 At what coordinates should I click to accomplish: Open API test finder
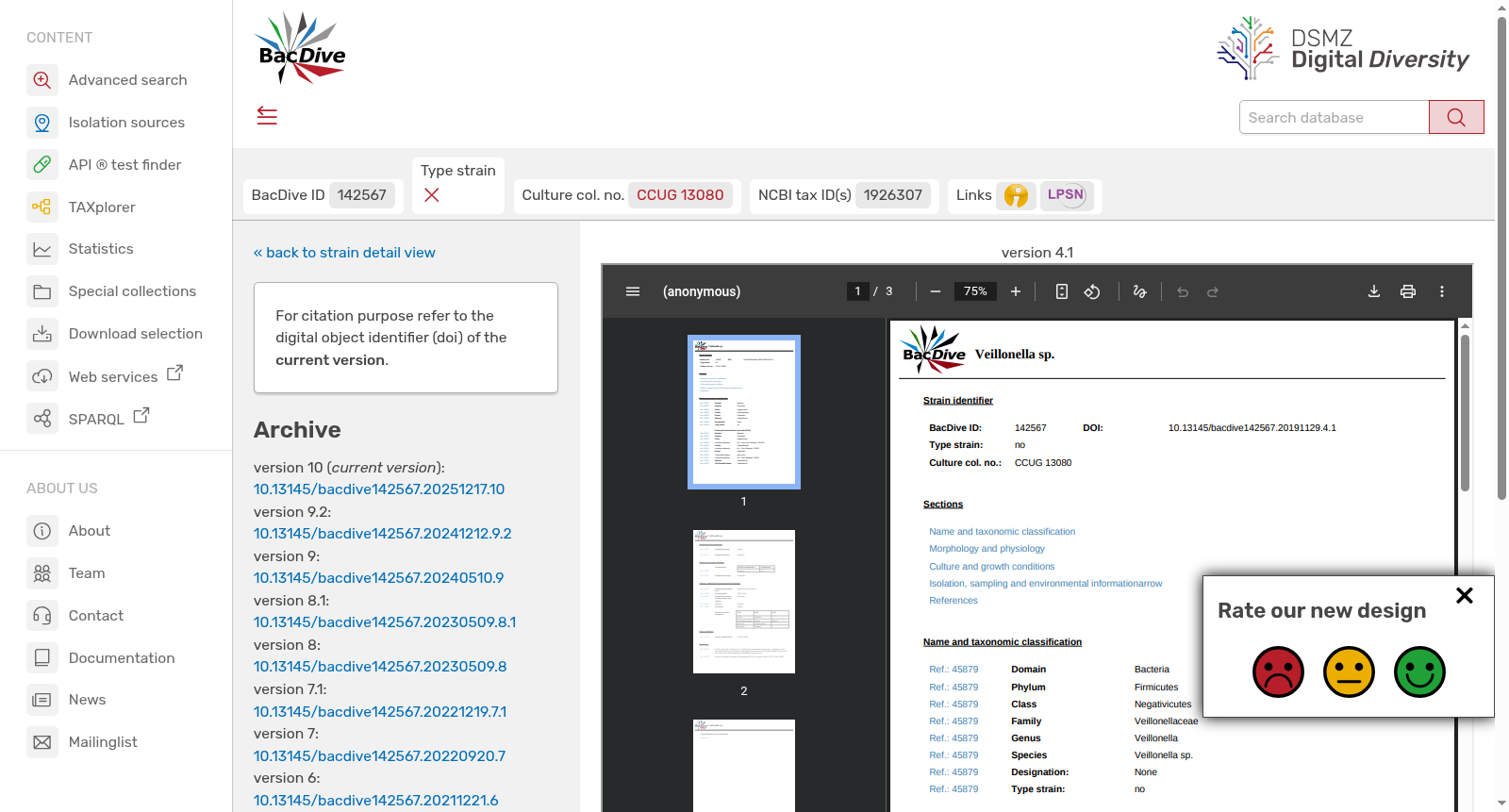pos(104,165)
